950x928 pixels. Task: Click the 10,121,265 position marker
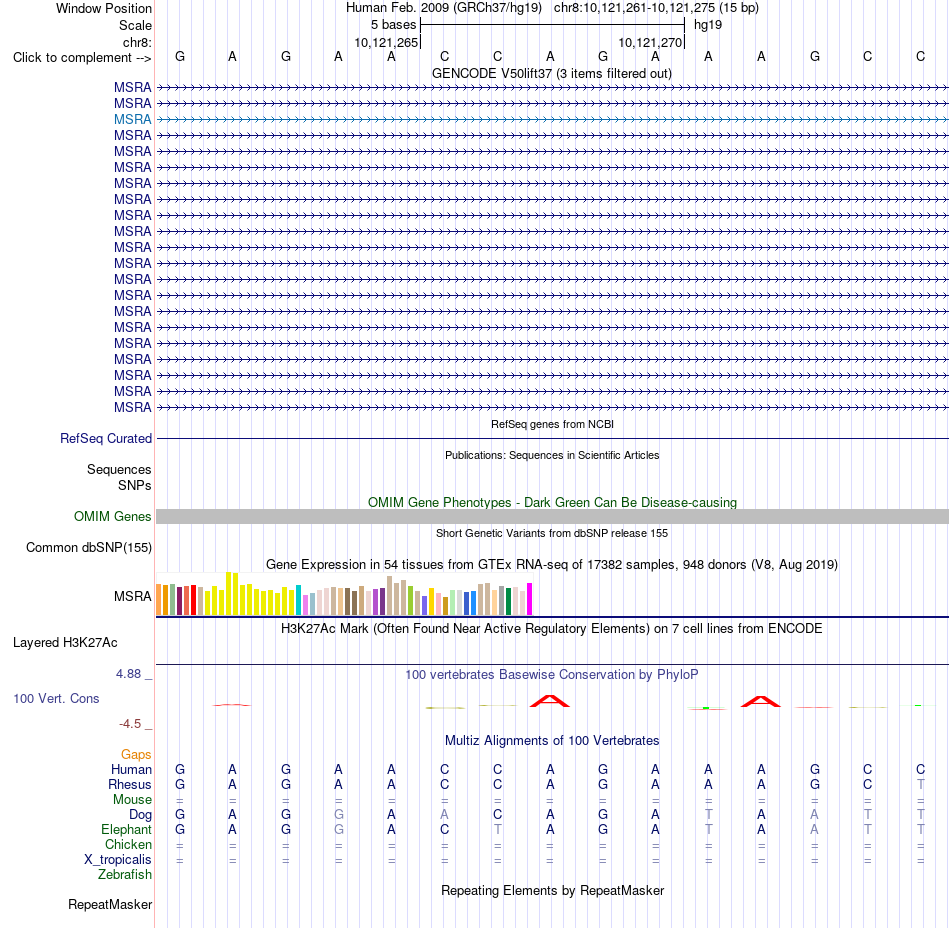[x=387, y=42]
